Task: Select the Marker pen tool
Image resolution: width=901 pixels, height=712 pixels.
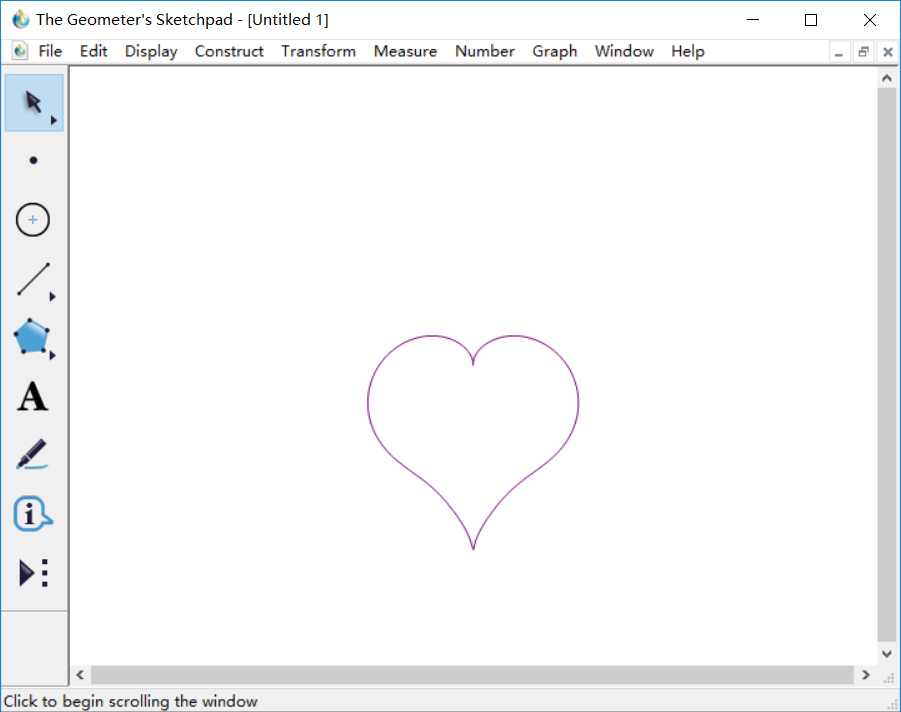Action: pyautogui.click(x=32, y=455)
